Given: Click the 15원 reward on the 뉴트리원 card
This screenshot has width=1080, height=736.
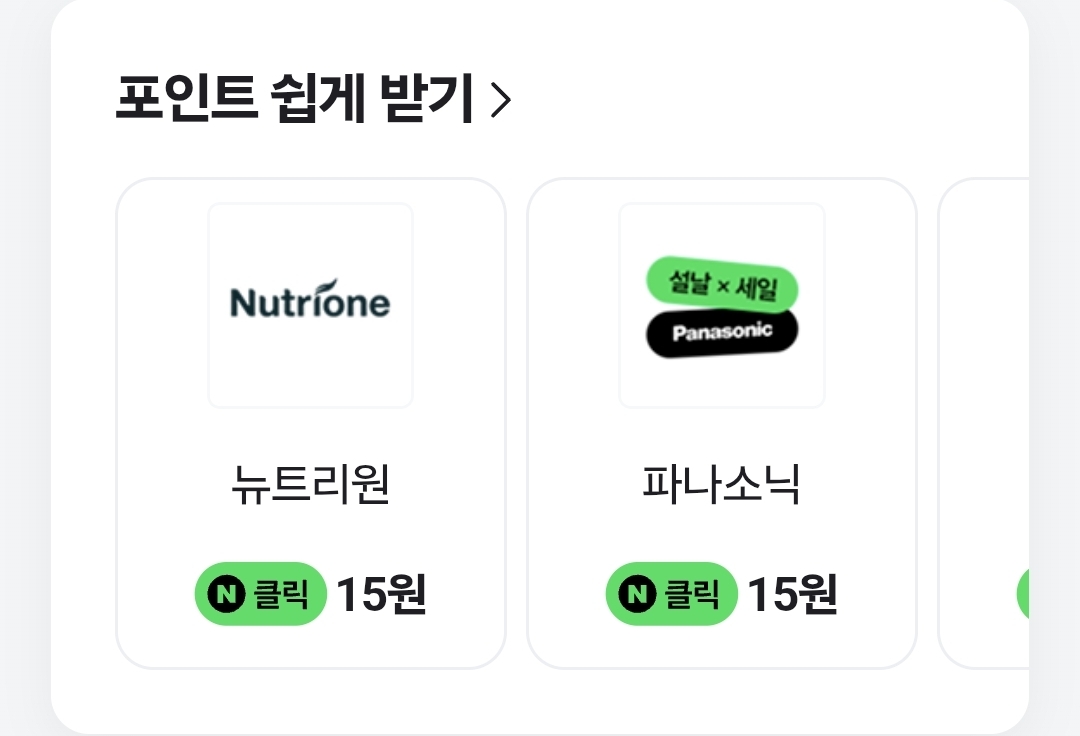Looking at the screenshot, I should click(381, 595).
